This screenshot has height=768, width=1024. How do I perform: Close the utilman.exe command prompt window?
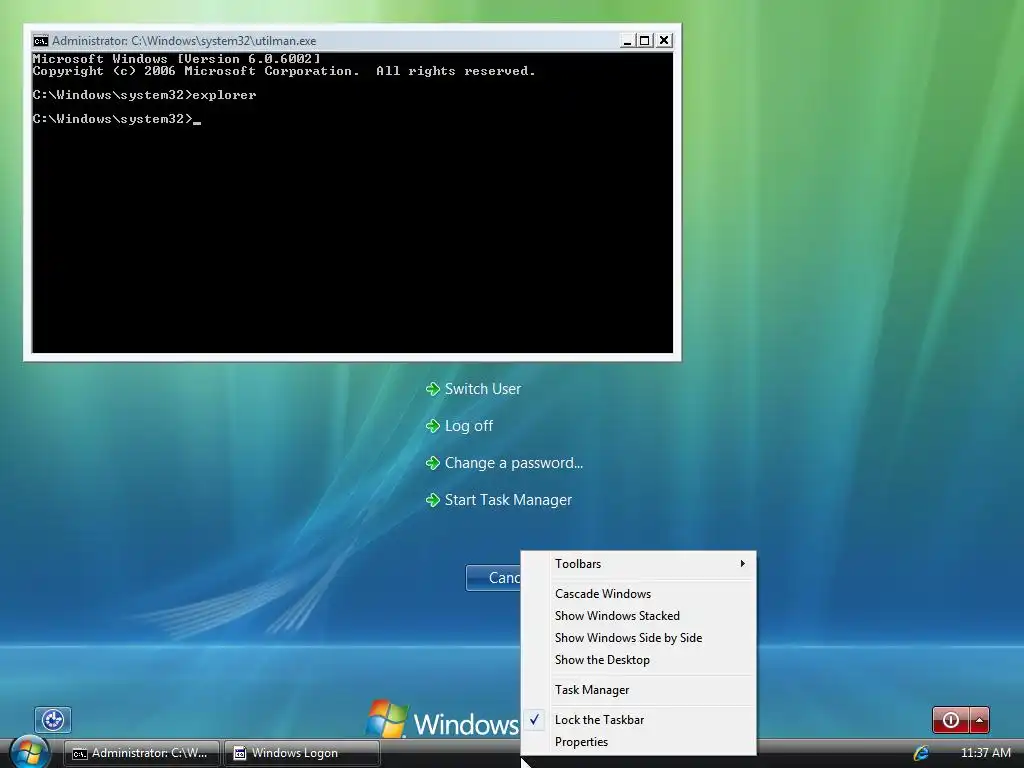tap(664, 40)
